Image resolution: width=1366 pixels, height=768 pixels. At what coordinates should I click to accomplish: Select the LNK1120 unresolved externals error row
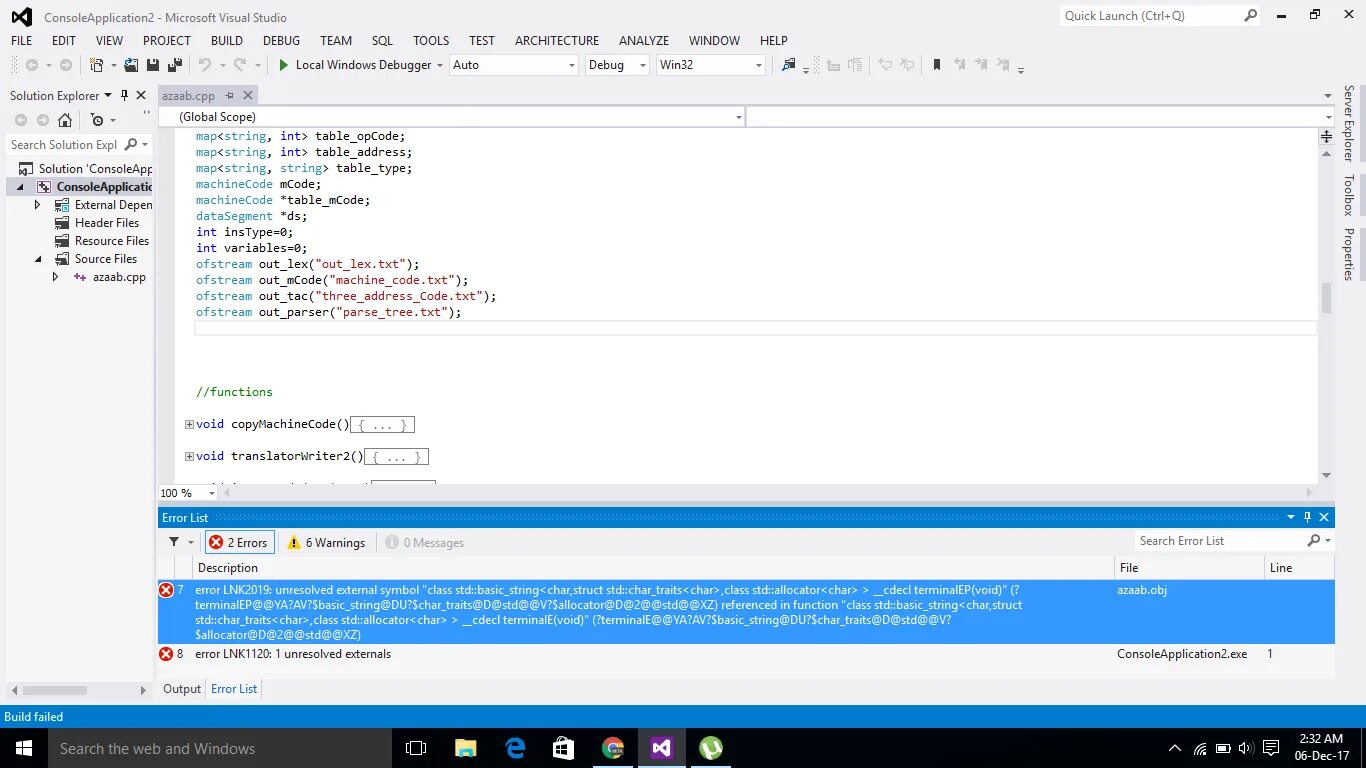click(x=746, y=654)
